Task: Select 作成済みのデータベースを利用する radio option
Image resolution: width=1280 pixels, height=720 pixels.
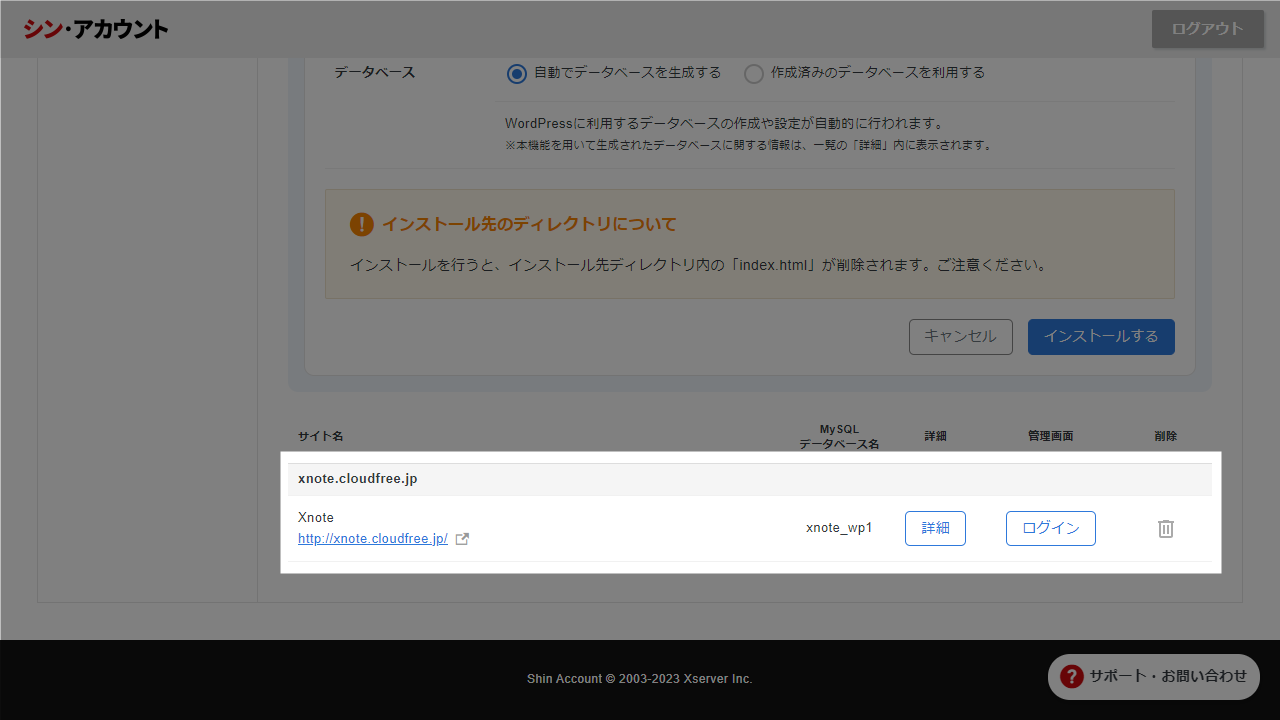Action: [x=754, y=73]
